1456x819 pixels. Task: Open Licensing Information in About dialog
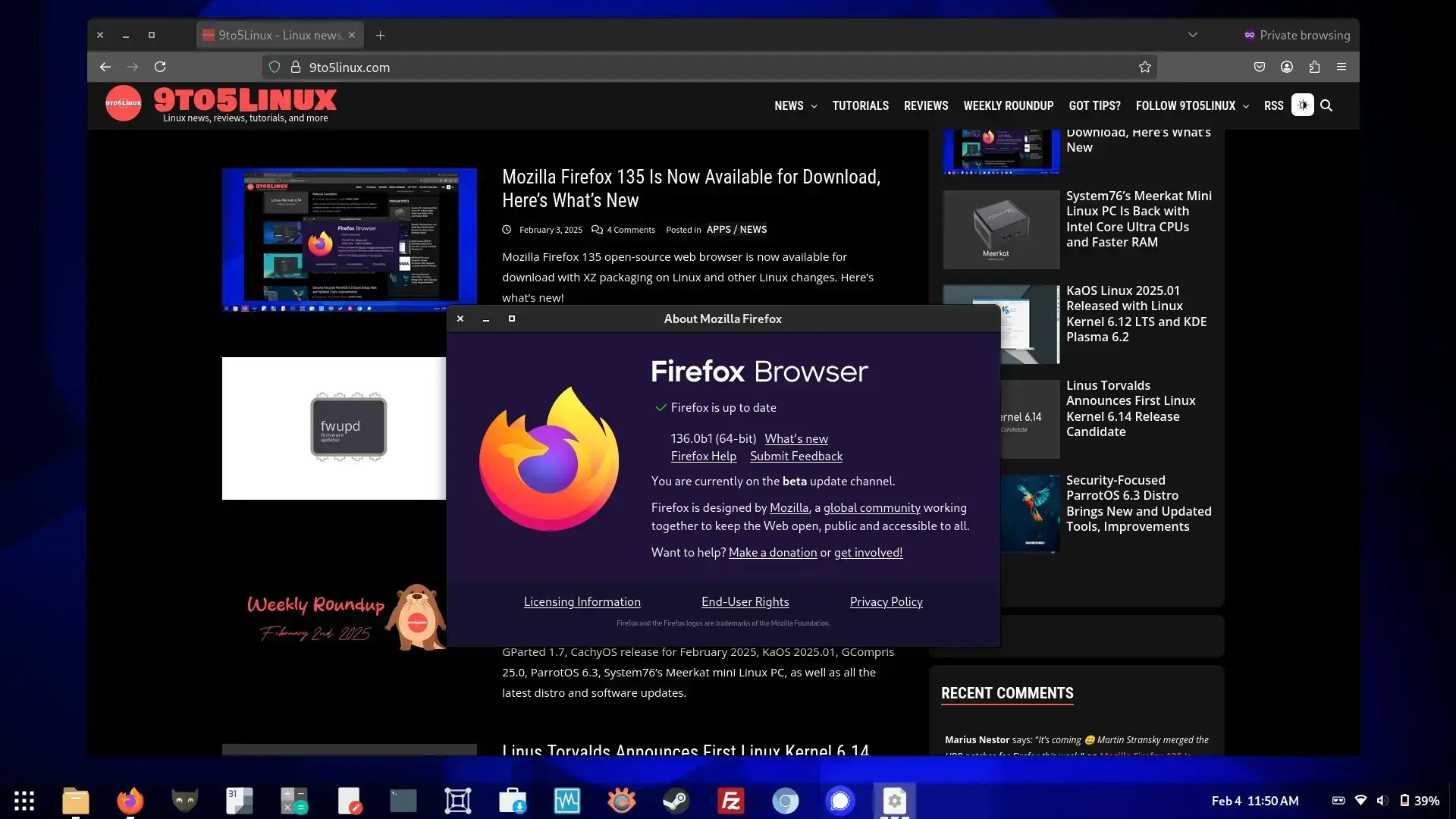tap(582, 601)
